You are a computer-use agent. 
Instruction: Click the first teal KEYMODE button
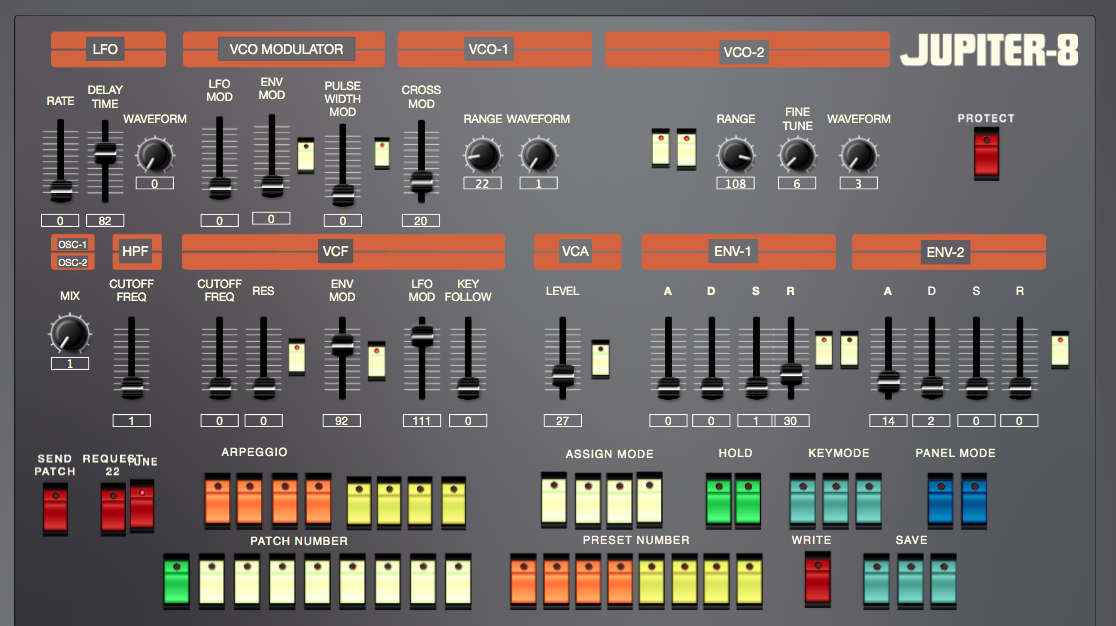pos(803,501)
